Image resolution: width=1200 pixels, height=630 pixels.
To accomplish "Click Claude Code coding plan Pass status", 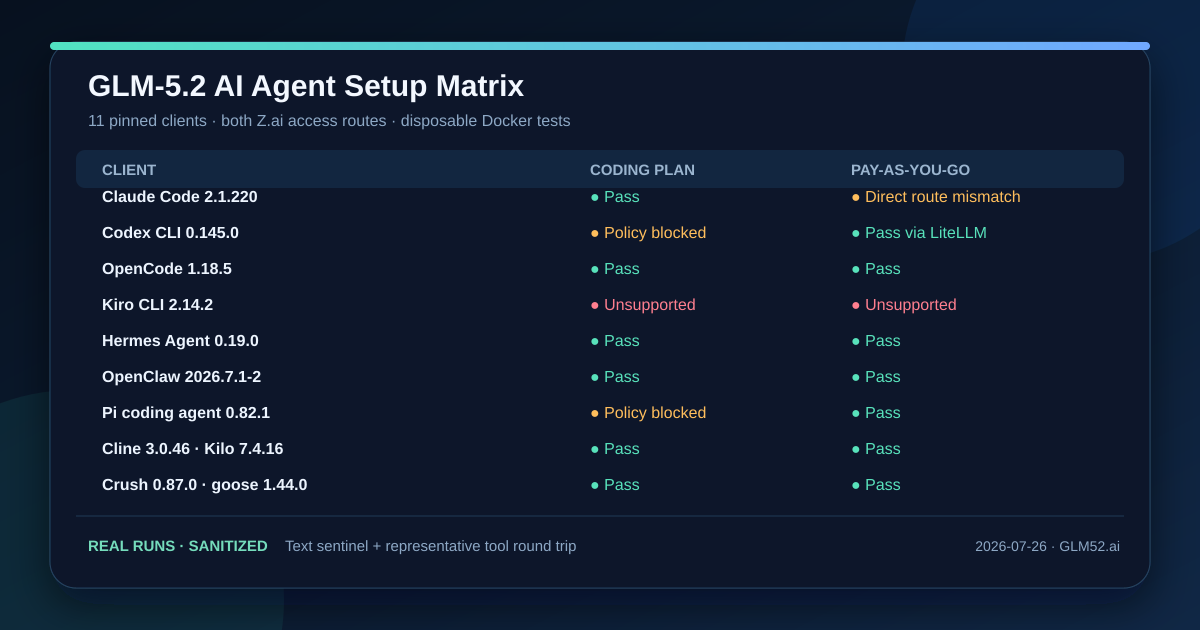I will tap(615, 197).
